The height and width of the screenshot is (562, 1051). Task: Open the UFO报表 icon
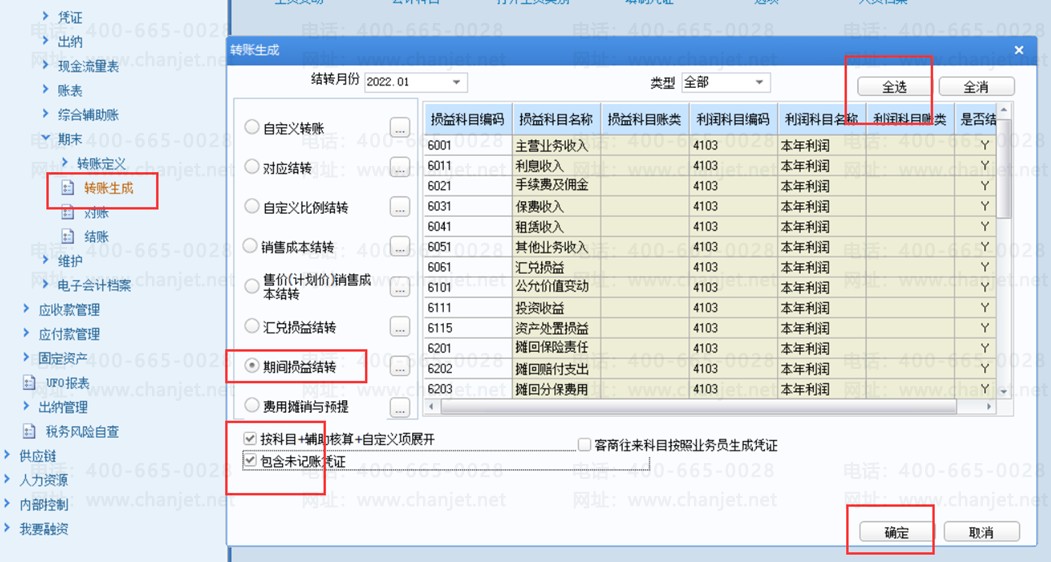pyautogui.click(x=29, y=383)
